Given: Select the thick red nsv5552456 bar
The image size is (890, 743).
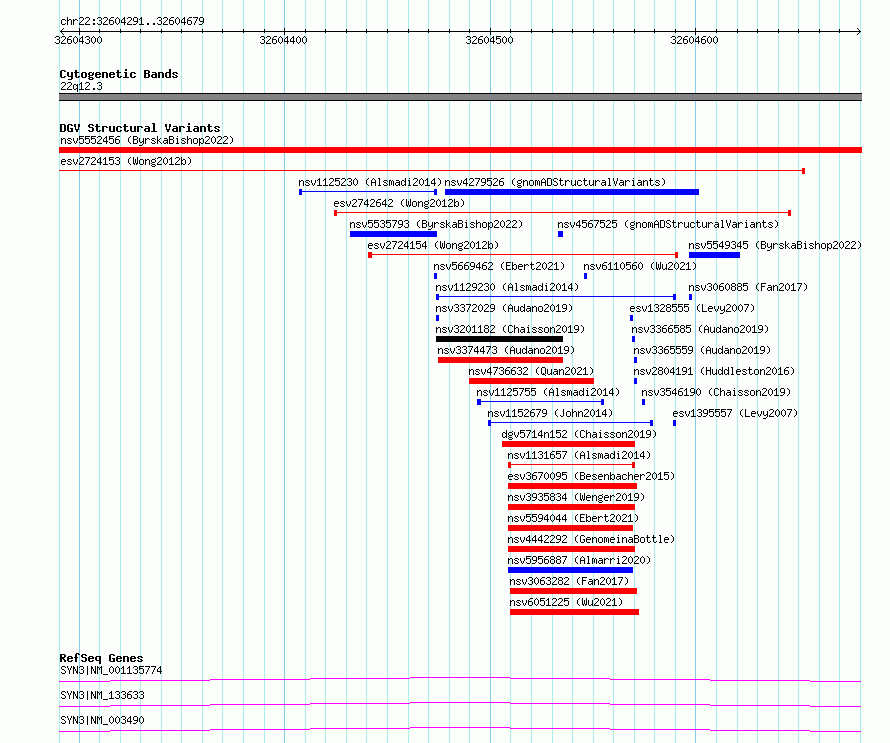Looking at the screenshot, I should click(460, 150).
